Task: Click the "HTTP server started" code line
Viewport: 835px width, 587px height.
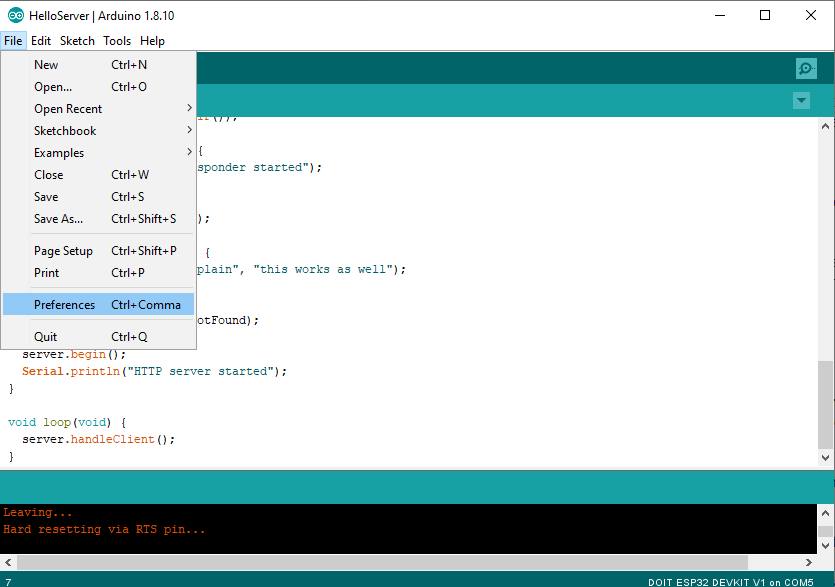Action: [154, 371]
